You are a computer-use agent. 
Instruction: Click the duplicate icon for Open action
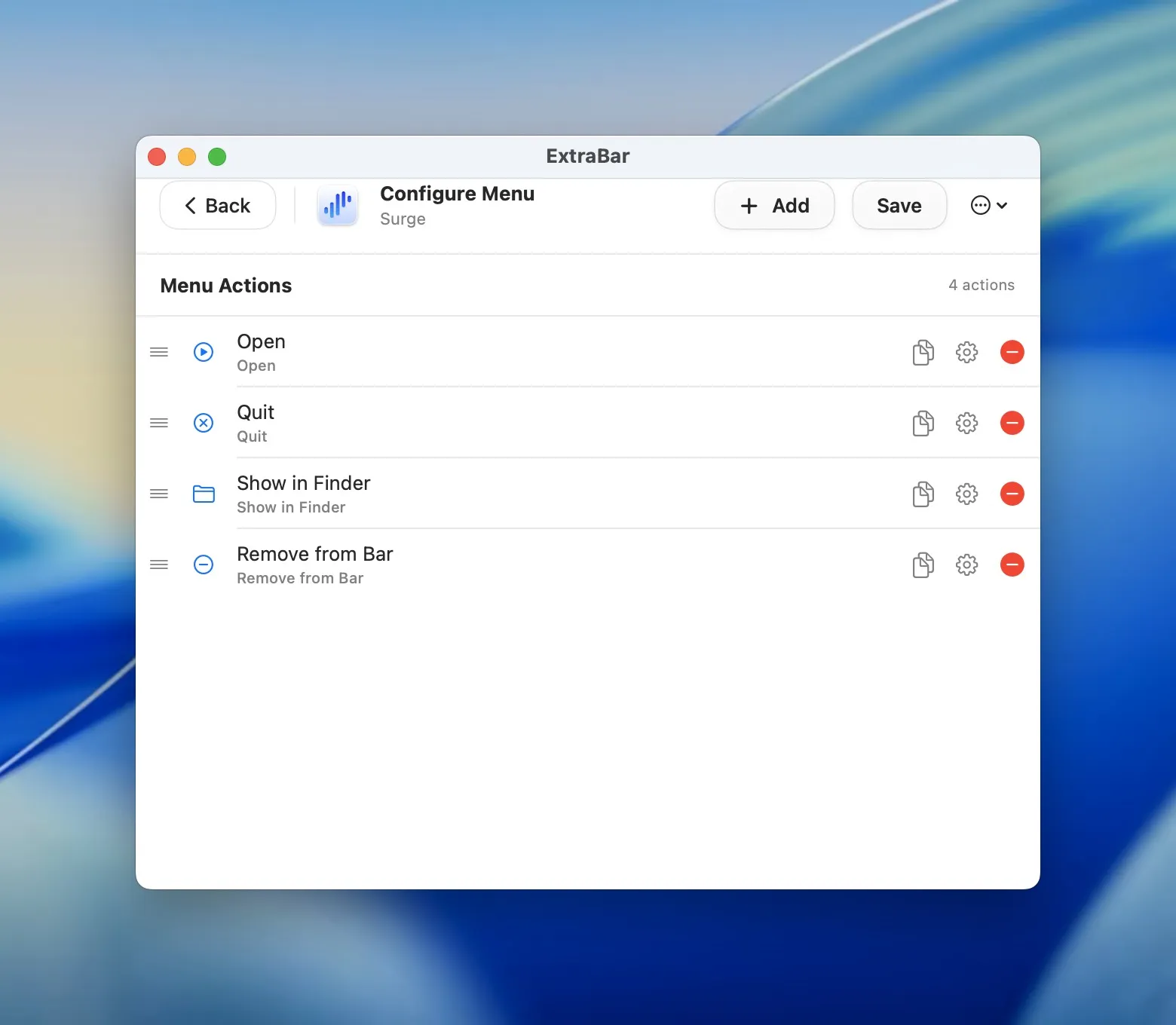pos(923,352)
